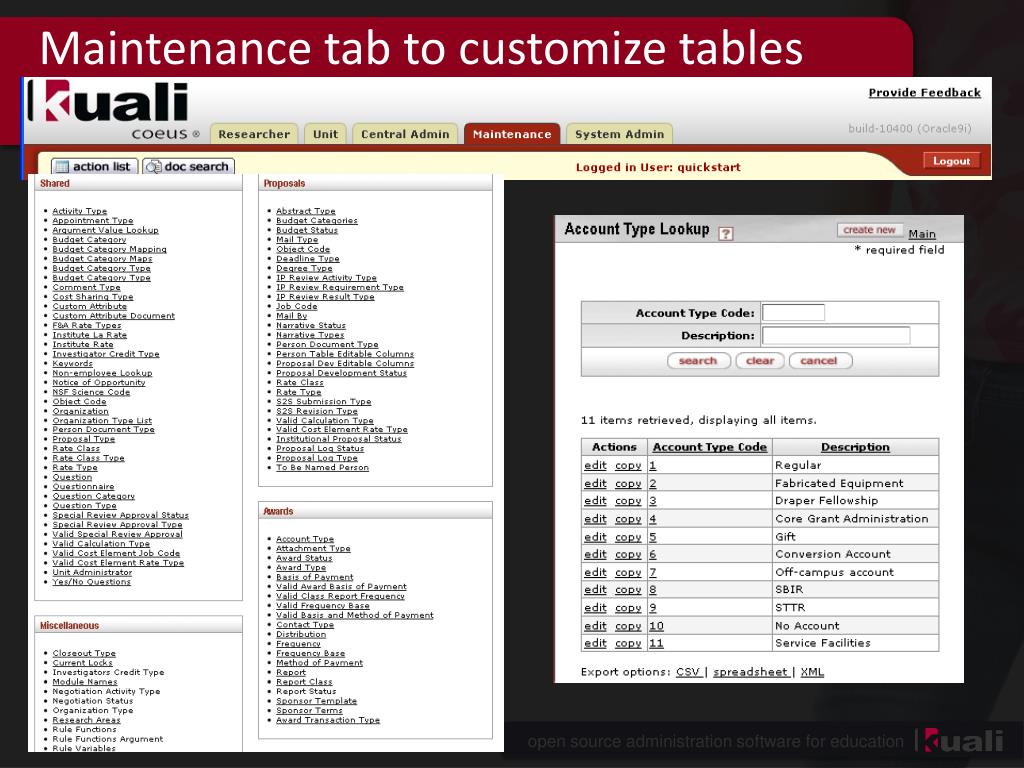Focus the Description input field
Image resolution: width=1024 pixels, height=768 pixels.
click(836, 335)
